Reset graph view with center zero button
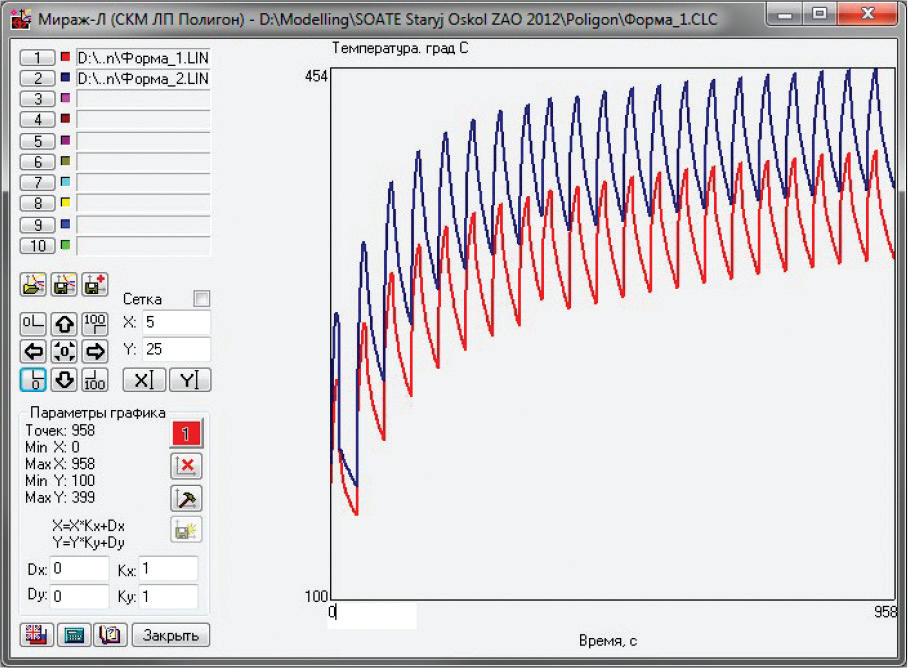 64,351
